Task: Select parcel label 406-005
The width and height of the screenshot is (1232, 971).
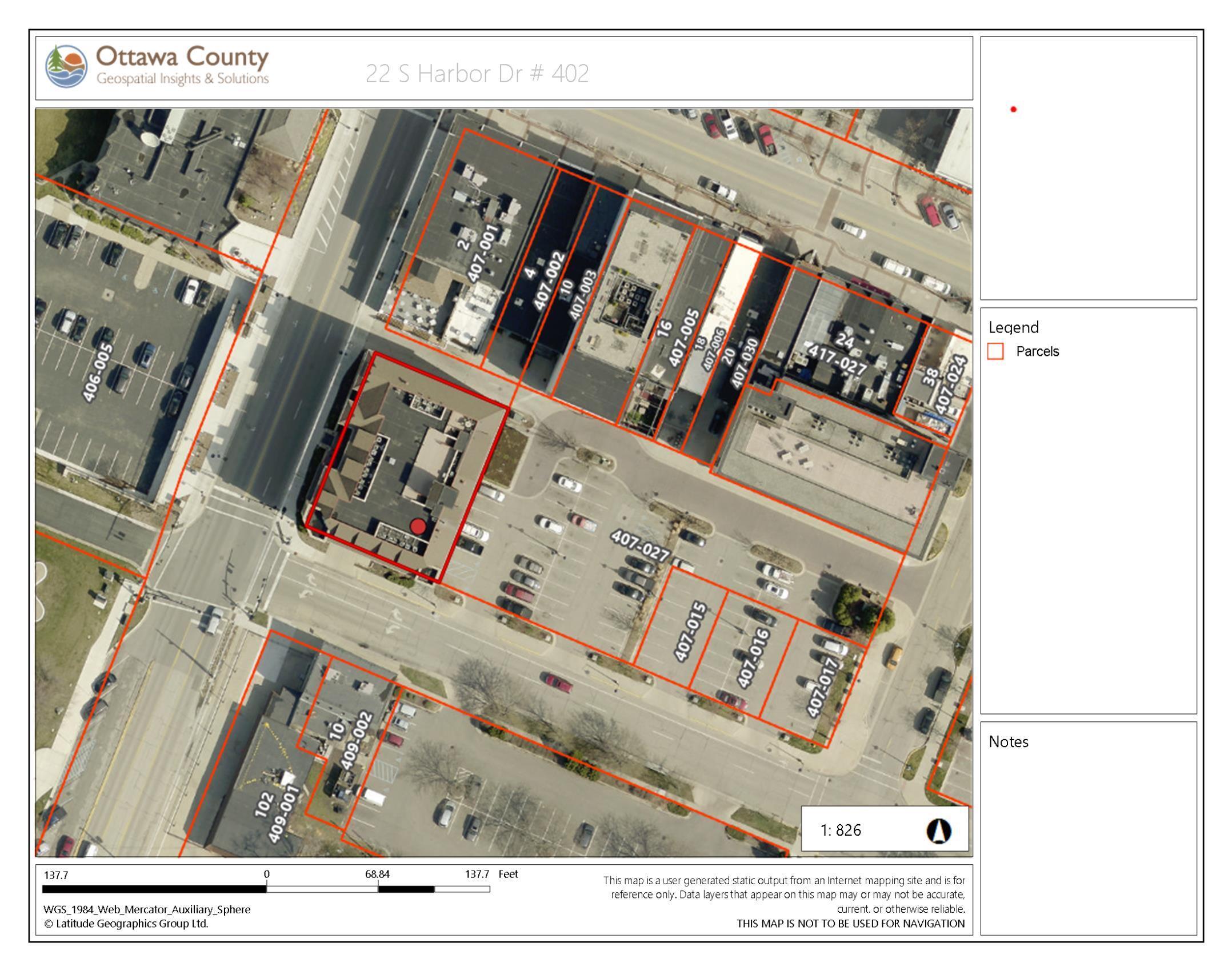Action: (98, 372)
